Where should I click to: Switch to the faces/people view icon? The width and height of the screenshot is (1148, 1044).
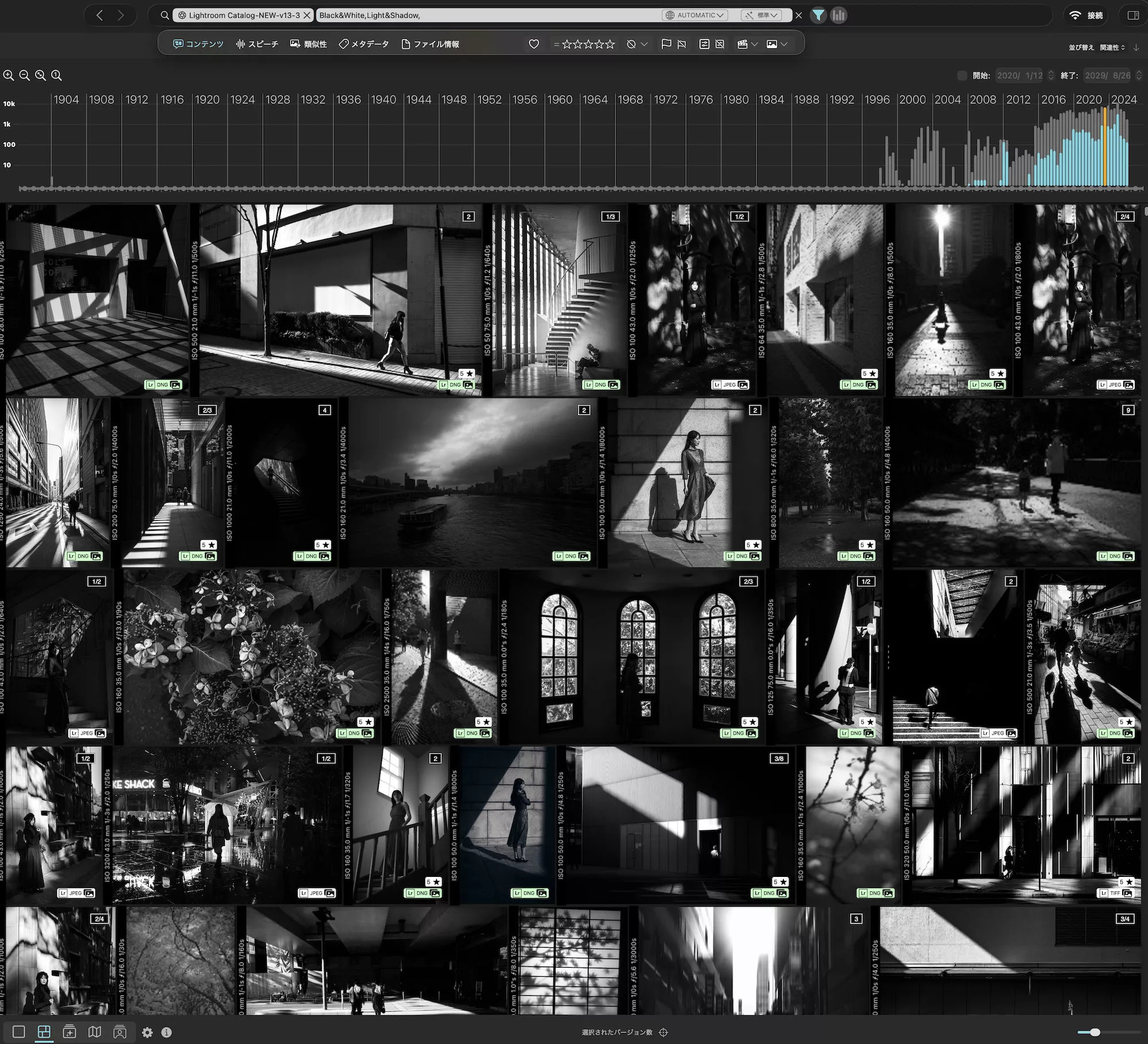pos(119,1032)
